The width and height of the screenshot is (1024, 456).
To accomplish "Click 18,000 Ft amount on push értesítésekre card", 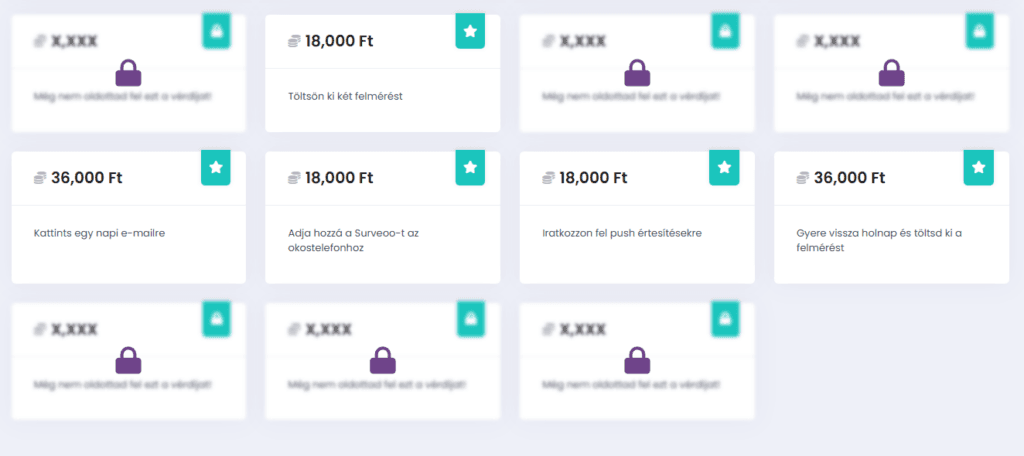I will (595, 178).
